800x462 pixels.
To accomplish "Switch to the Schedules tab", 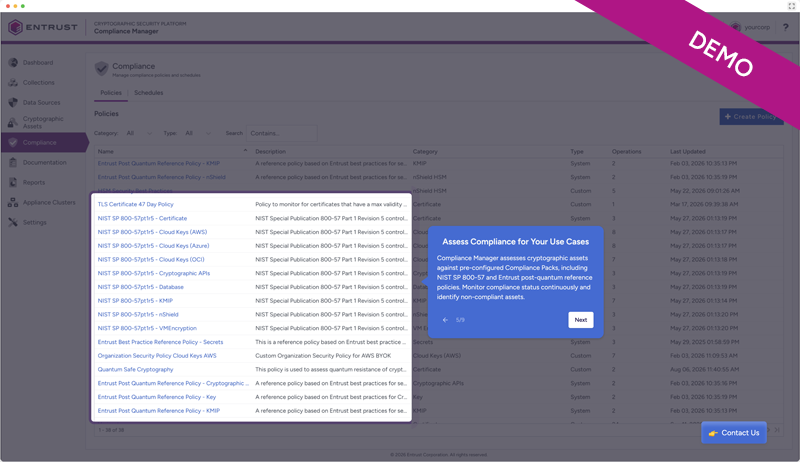I will (x=148, y=93).
